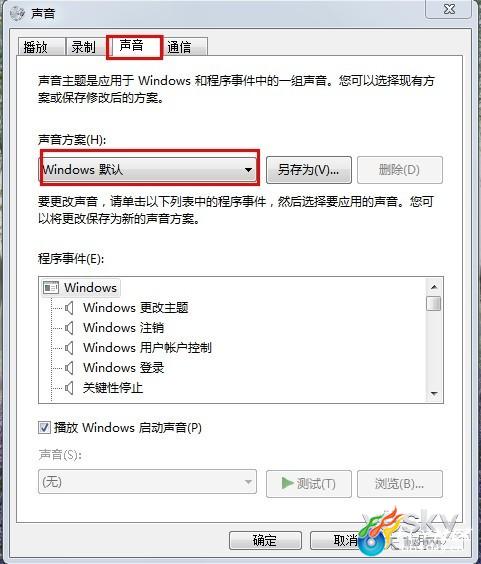Click the speaker icon beside Windows 登录
481x564 pixels.
tap(69, 368)
